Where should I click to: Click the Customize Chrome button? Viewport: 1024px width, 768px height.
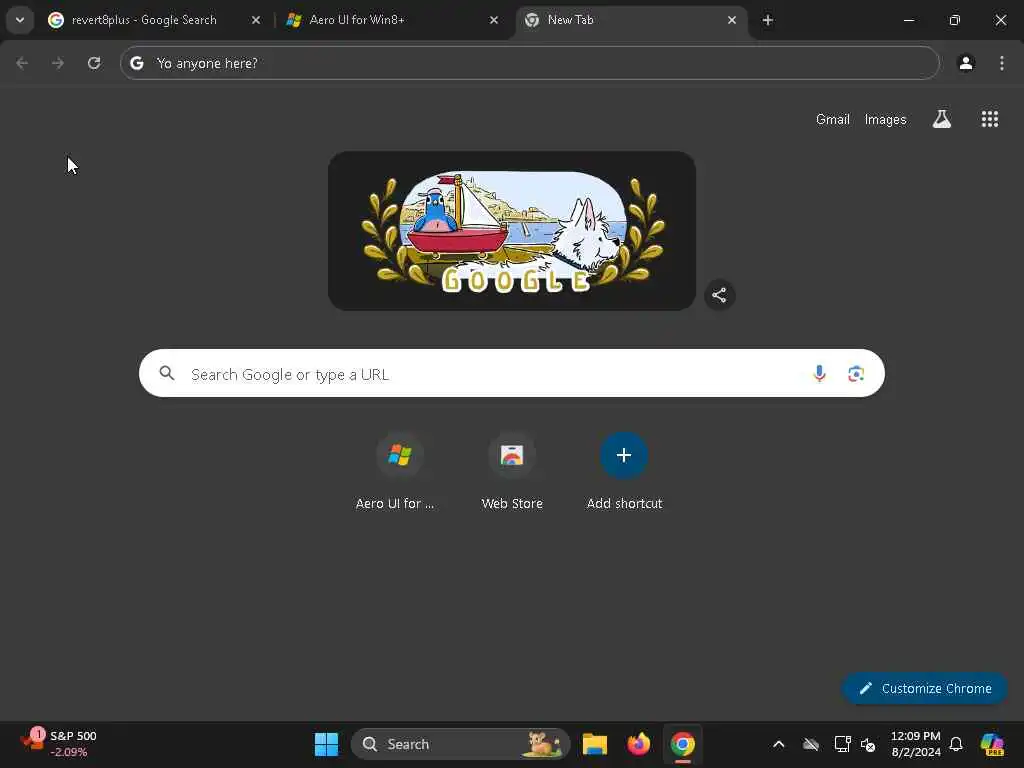[924, 688]
